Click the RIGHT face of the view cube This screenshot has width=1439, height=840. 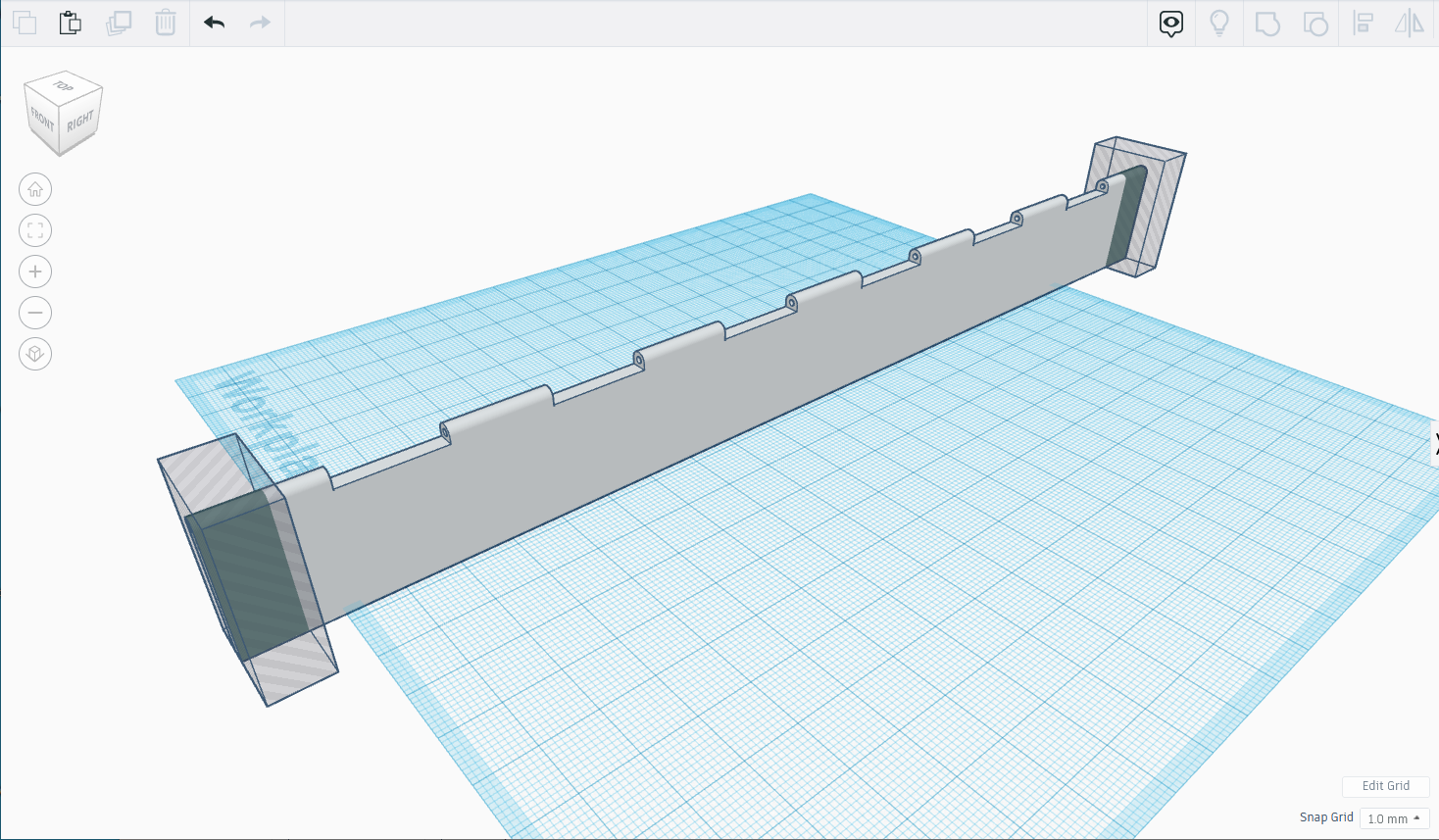point(80,122)
